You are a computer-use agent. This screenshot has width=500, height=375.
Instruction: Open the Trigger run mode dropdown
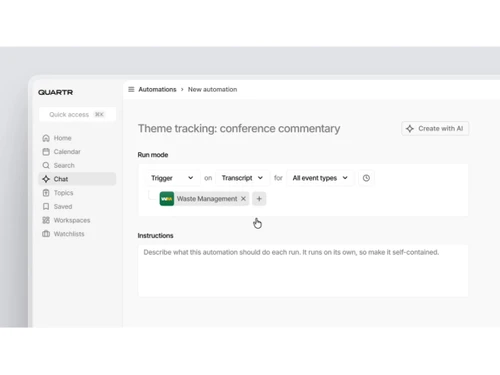click(x=172, y=178)
